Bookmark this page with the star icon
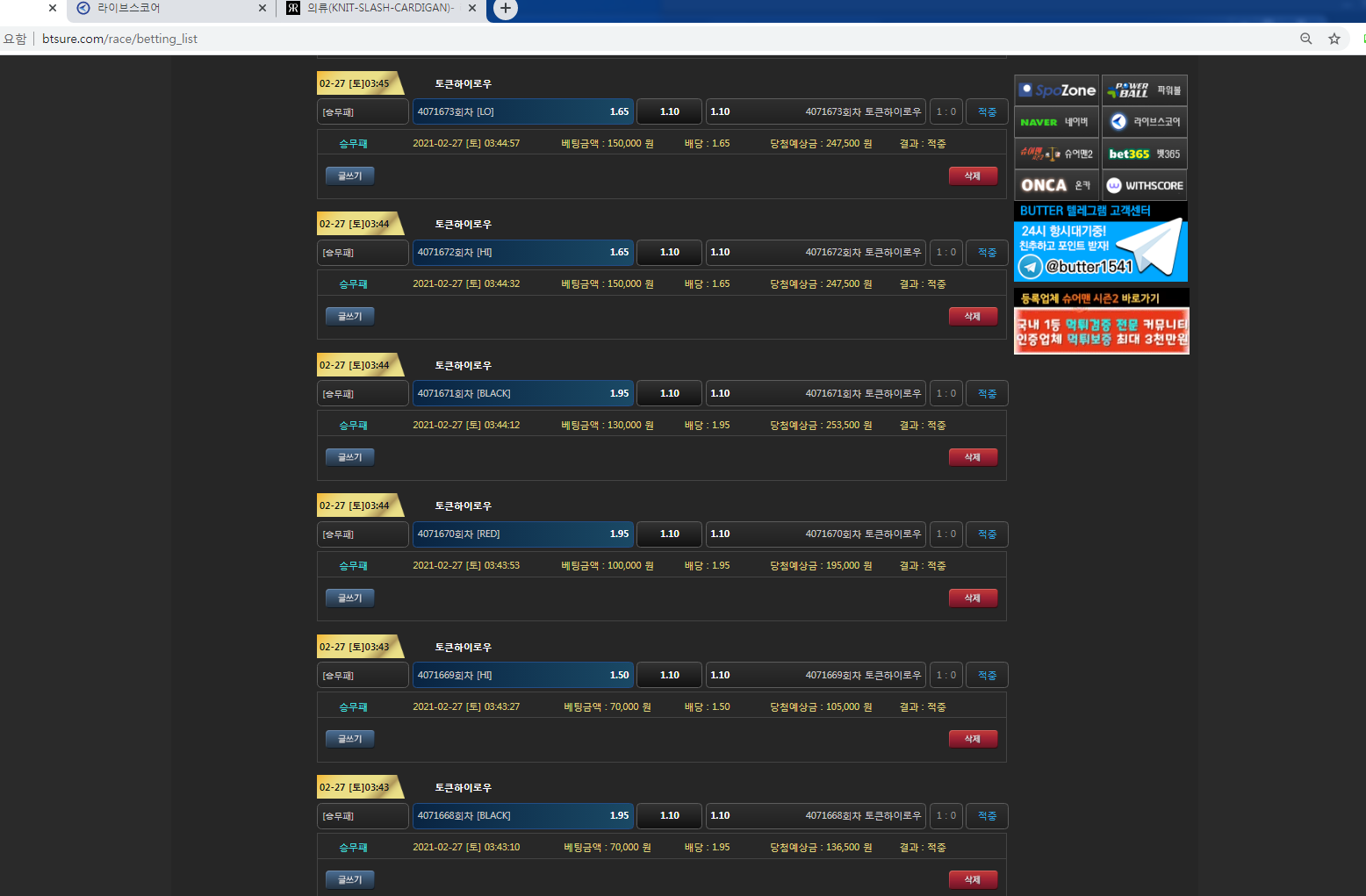 point(1334,39)
